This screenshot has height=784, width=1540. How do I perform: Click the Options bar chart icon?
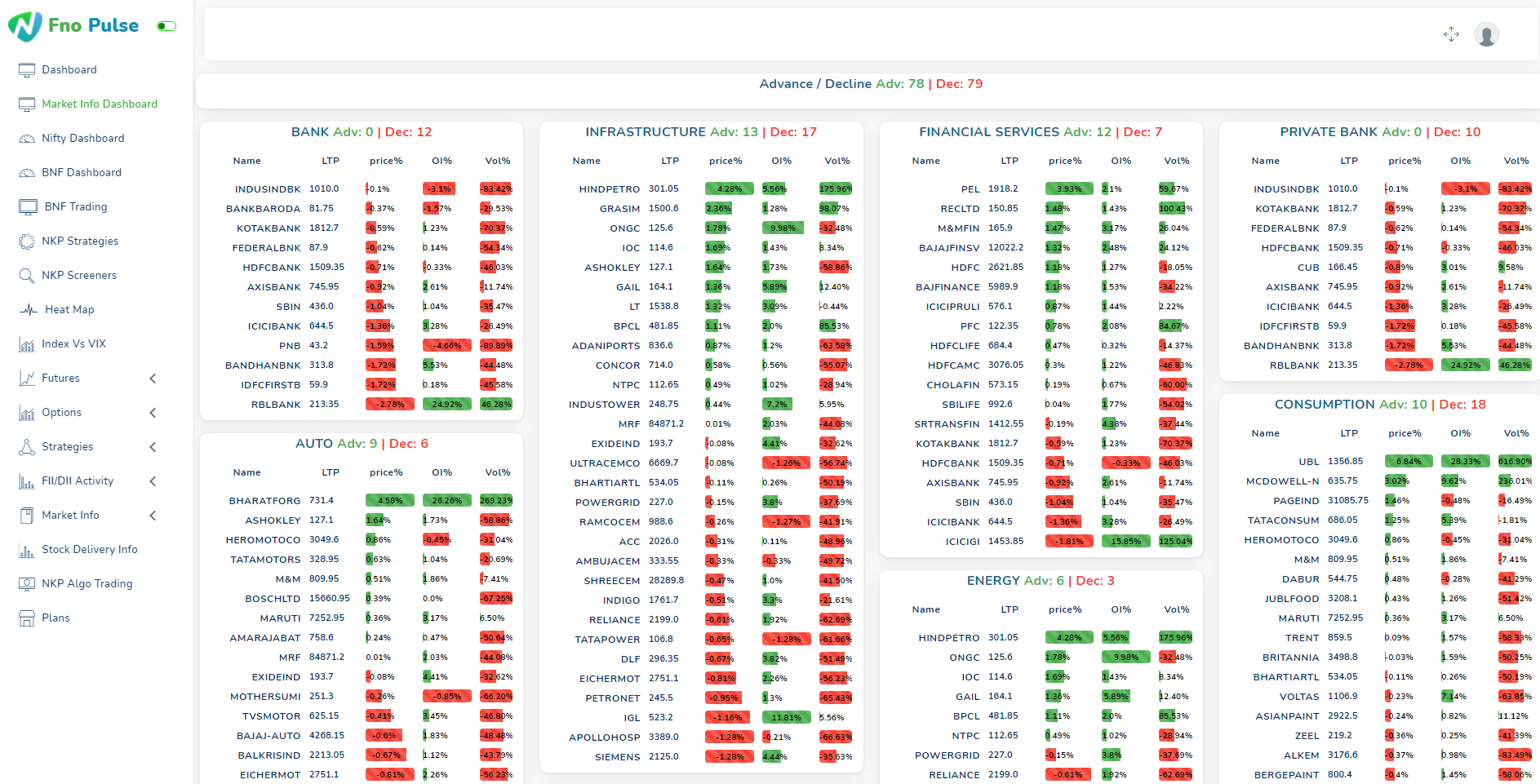pyautogui.click(x=27, y=413)
